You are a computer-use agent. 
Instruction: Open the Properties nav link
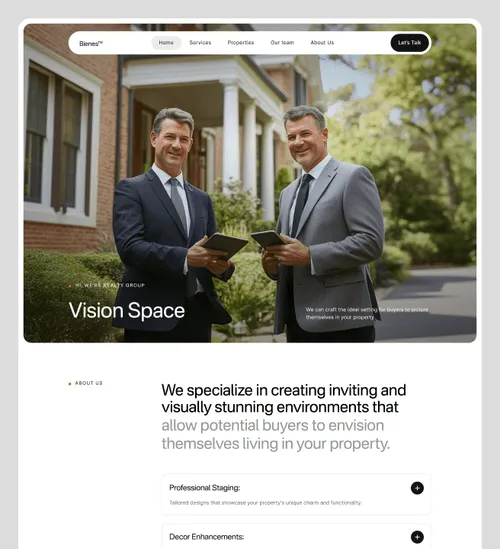[x=241, y=43]
